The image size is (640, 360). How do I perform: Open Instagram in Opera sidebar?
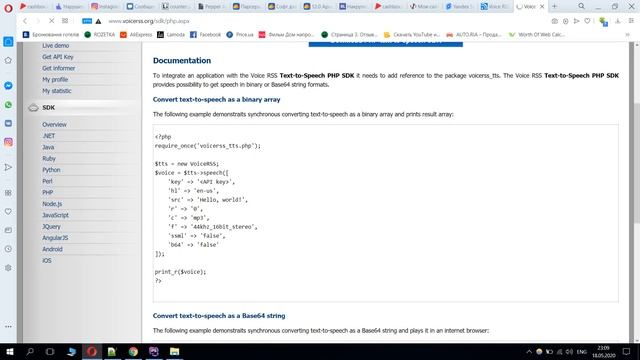click(8, 142)
